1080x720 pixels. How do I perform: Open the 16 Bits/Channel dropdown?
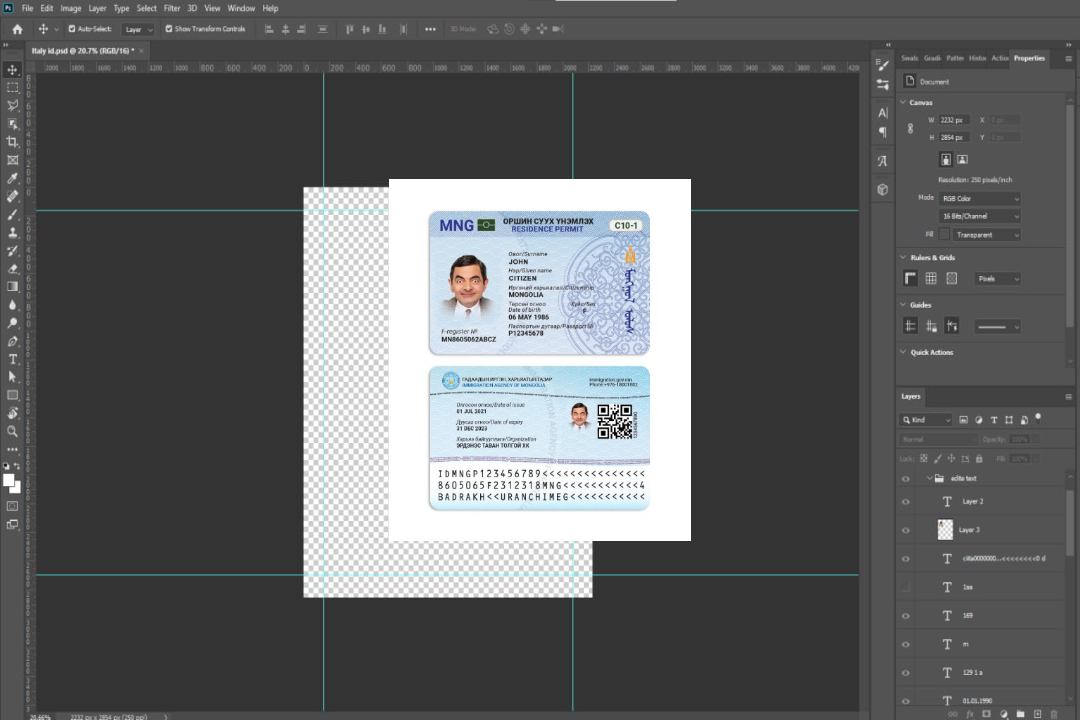tap(979, 216)
